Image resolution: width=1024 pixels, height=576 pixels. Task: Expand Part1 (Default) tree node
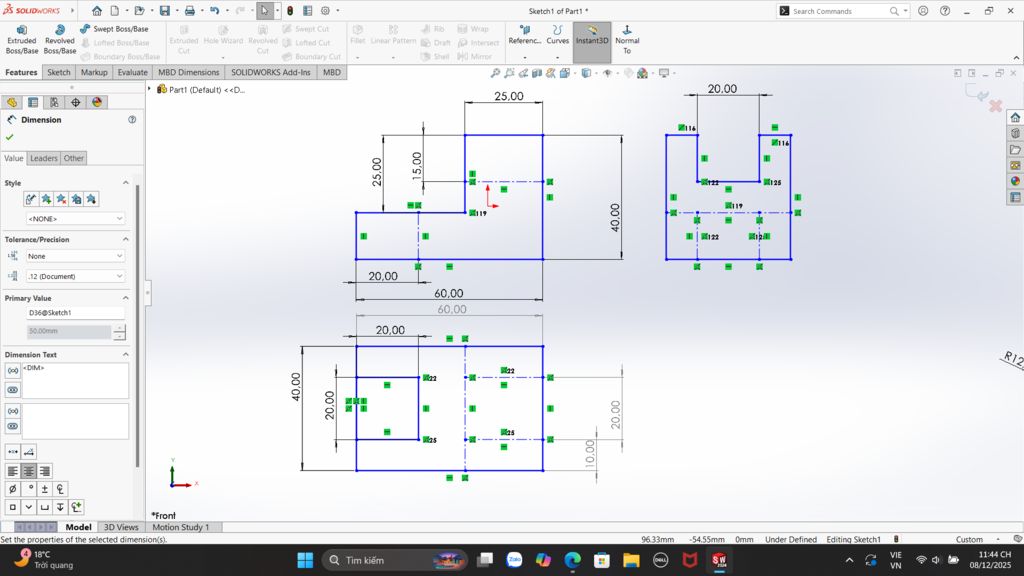tap(150, 89)
